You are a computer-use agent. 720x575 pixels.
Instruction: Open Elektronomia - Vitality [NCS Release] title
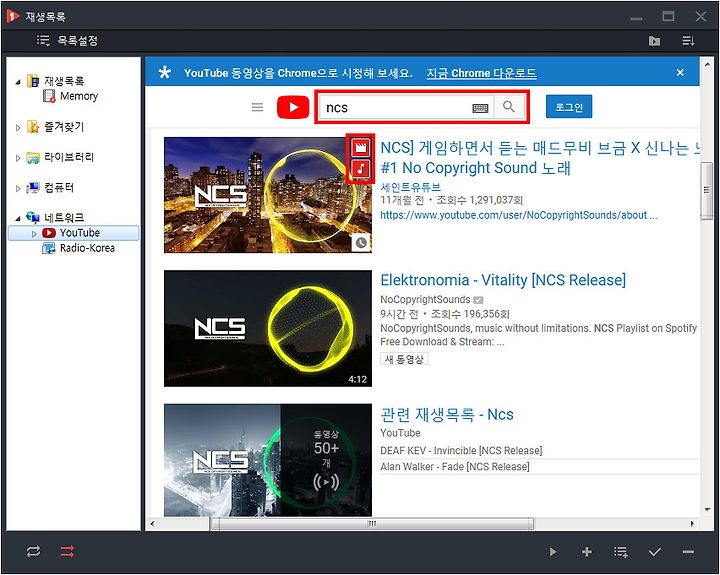pos(503,280)
